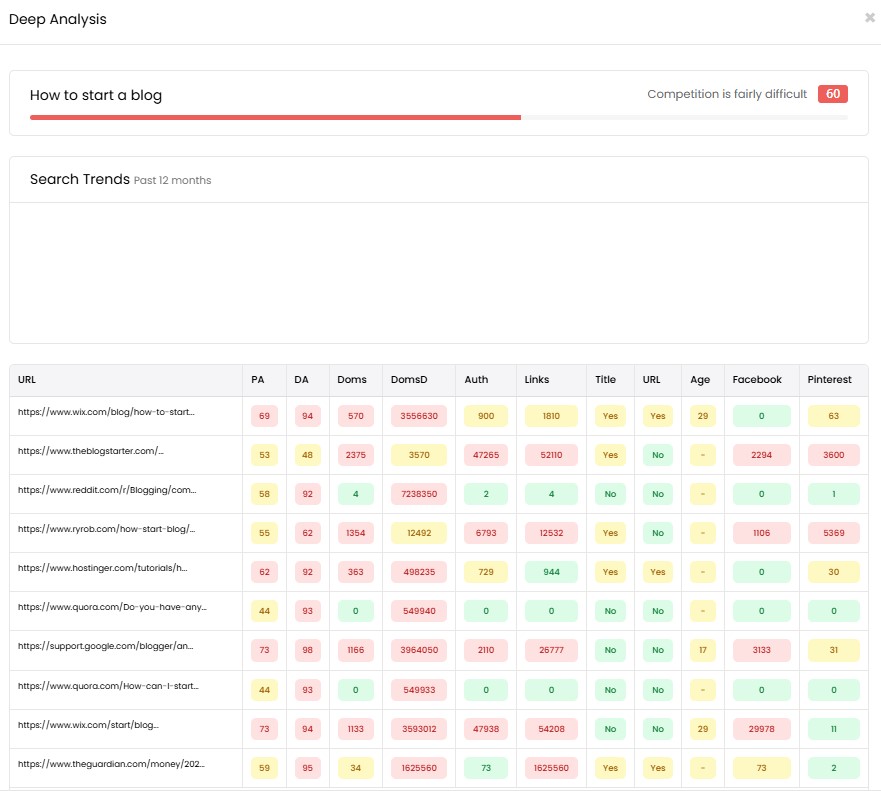Click DomsD value 3556630 in wix blog row
881x791 pixels.
419,416
